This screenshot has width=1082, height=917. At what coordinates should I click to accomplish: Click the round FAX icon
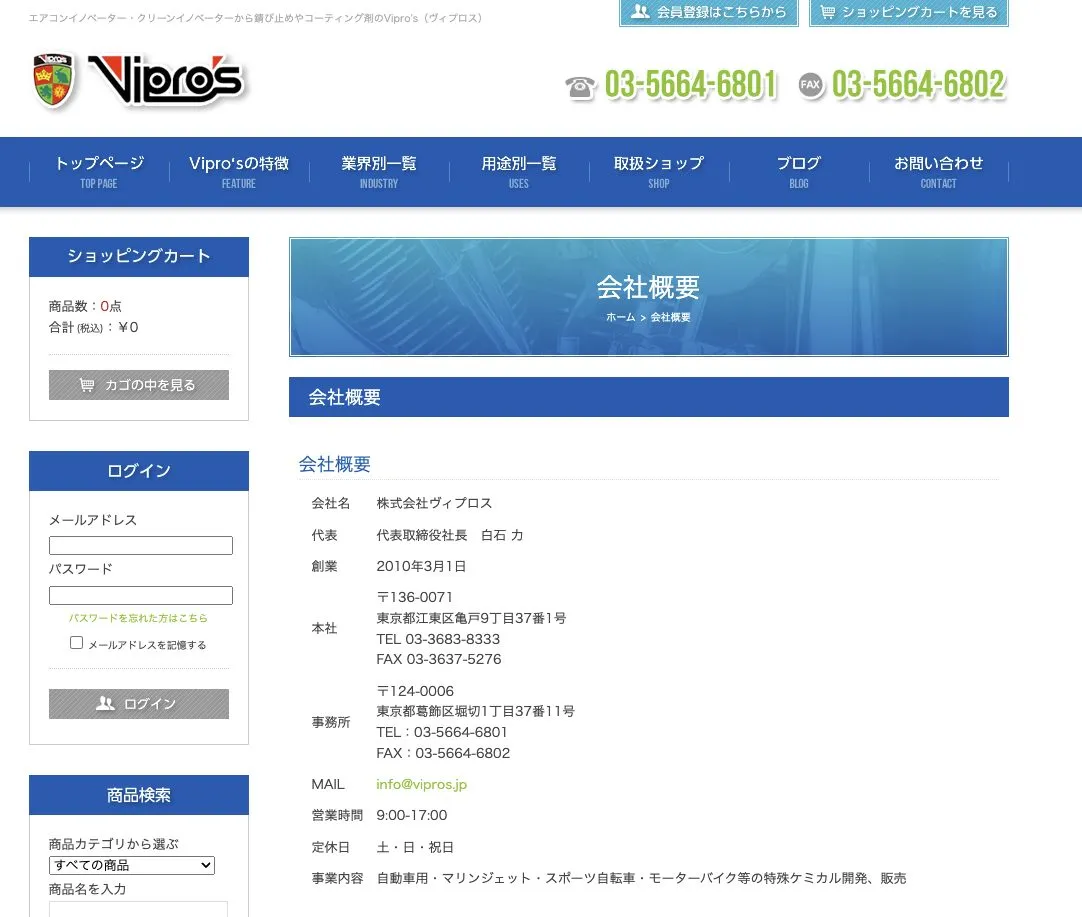point(811,86)
